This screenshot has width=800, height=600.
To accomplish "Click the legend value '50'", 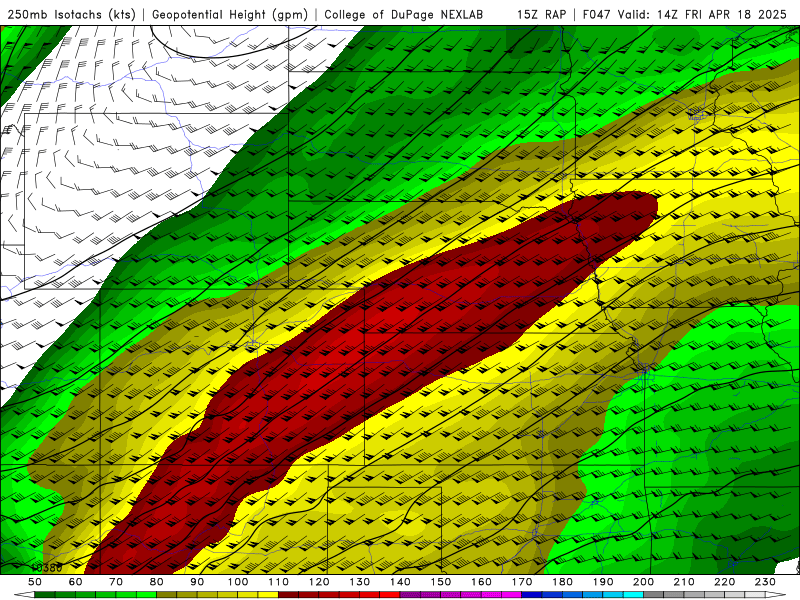I will point(35,582).
